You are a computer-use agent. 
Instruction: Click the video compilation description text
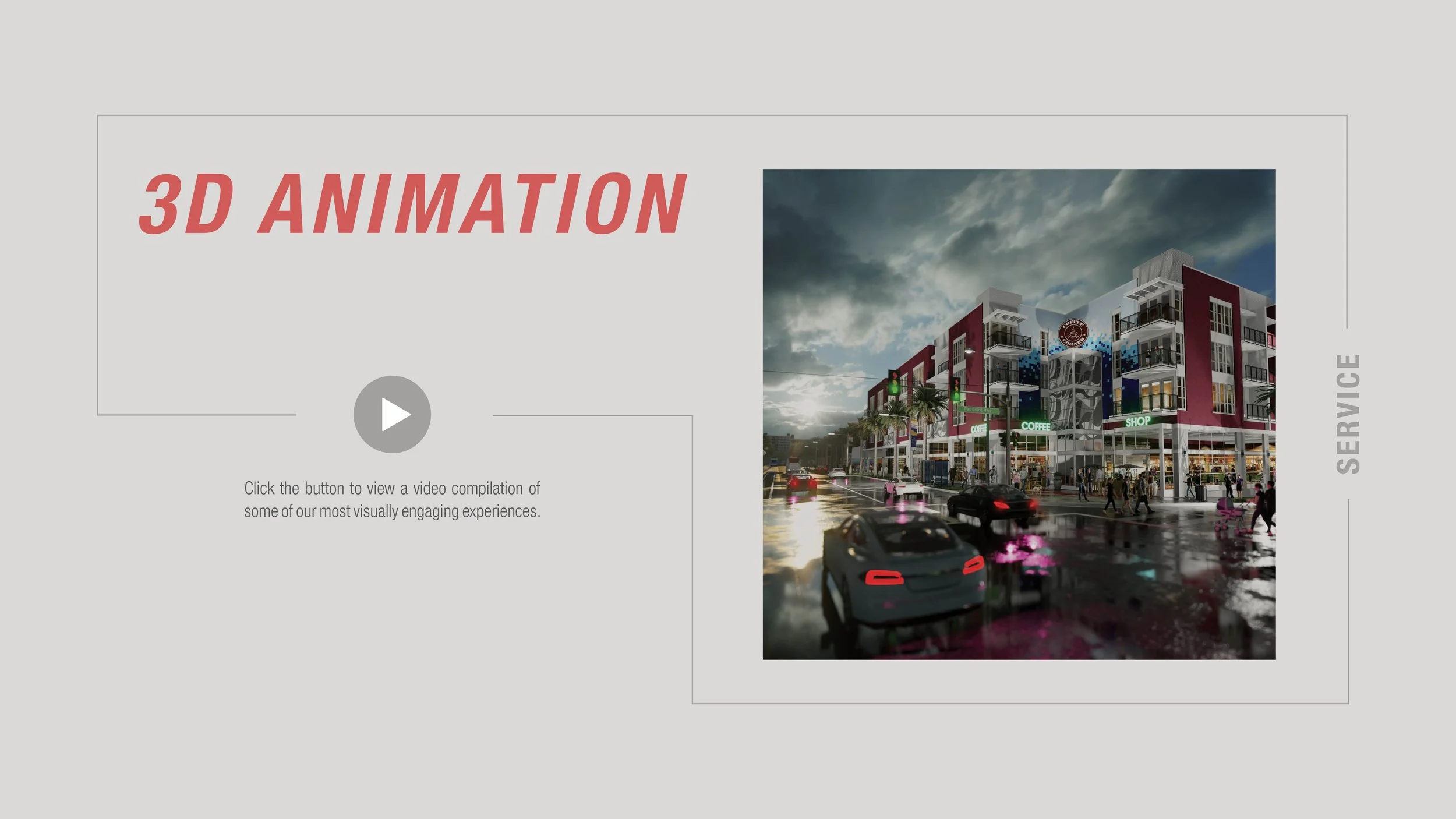[392, 499]
